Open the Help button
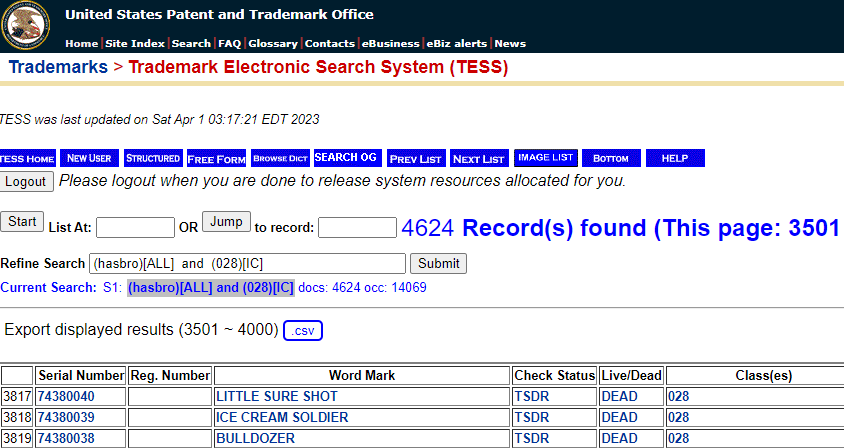The width and height of the screenshot is (844, 448). tap(675, 158)
